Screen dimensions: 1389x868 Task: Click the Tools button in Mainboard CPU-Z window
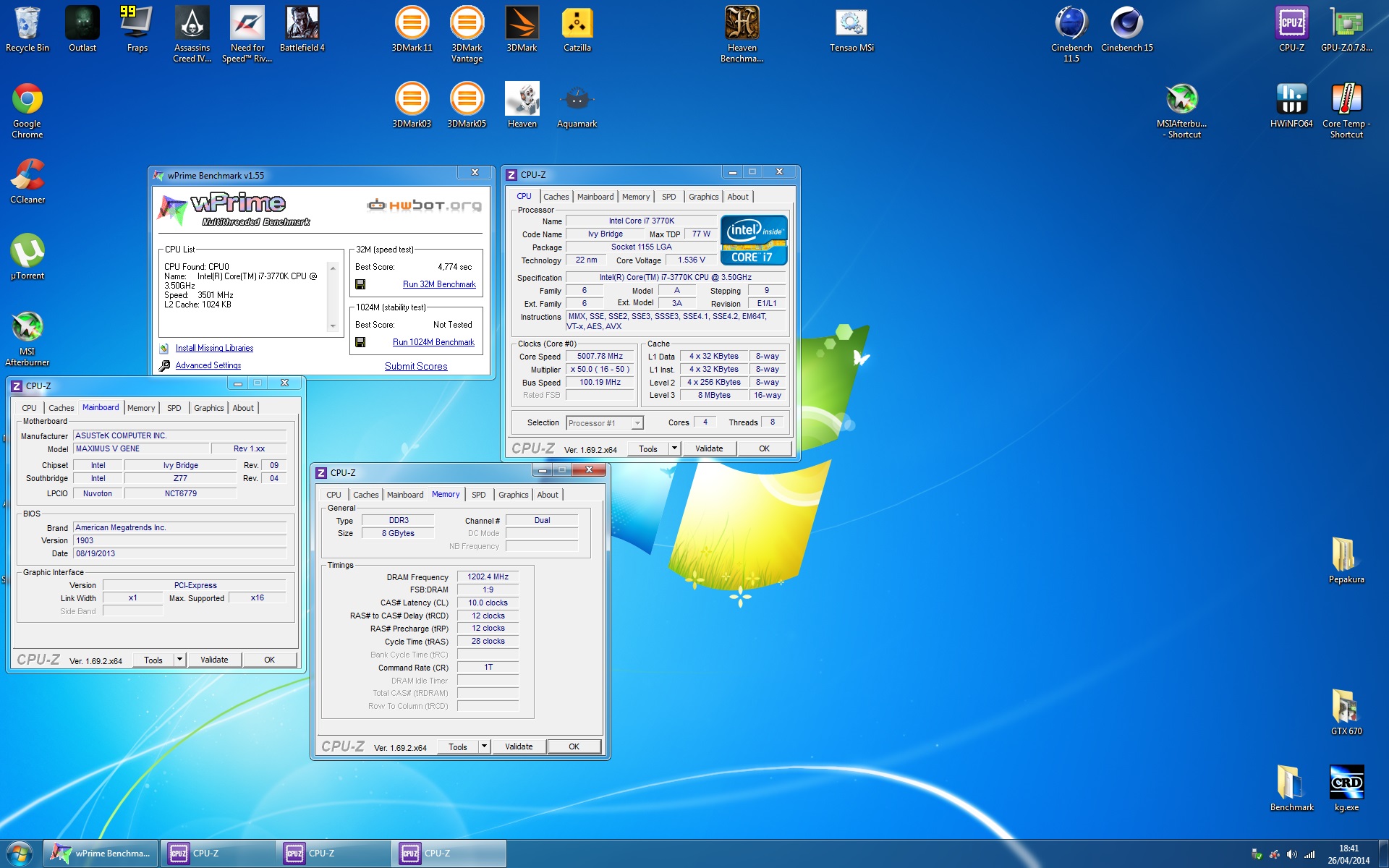coord(153,660)
